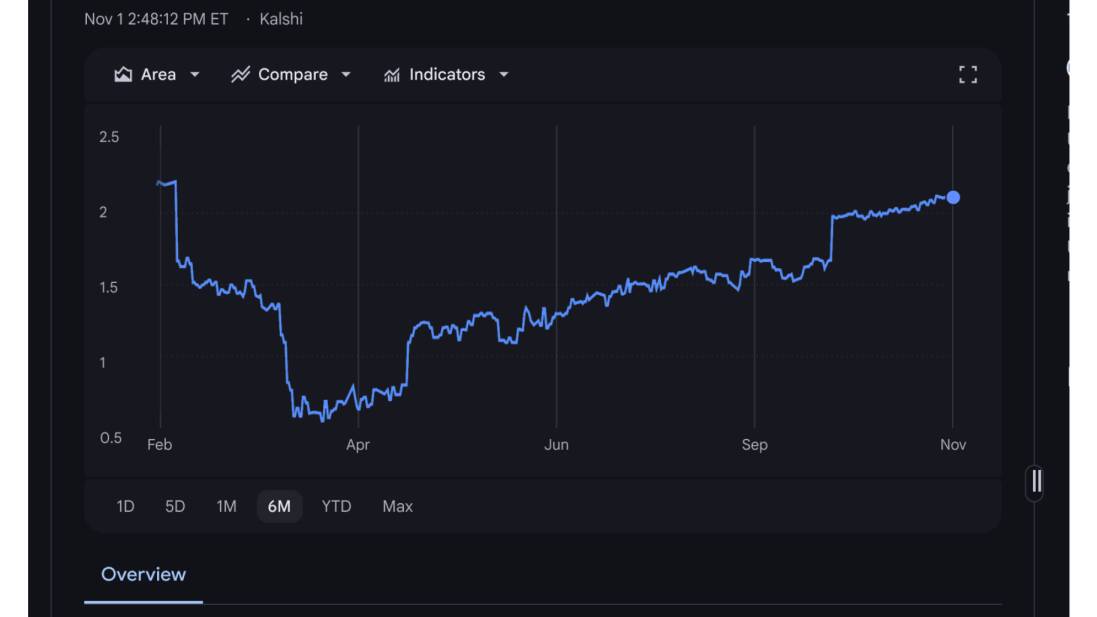
Task: Click the Compare chart lines icon
Action: tap(240, 75)
